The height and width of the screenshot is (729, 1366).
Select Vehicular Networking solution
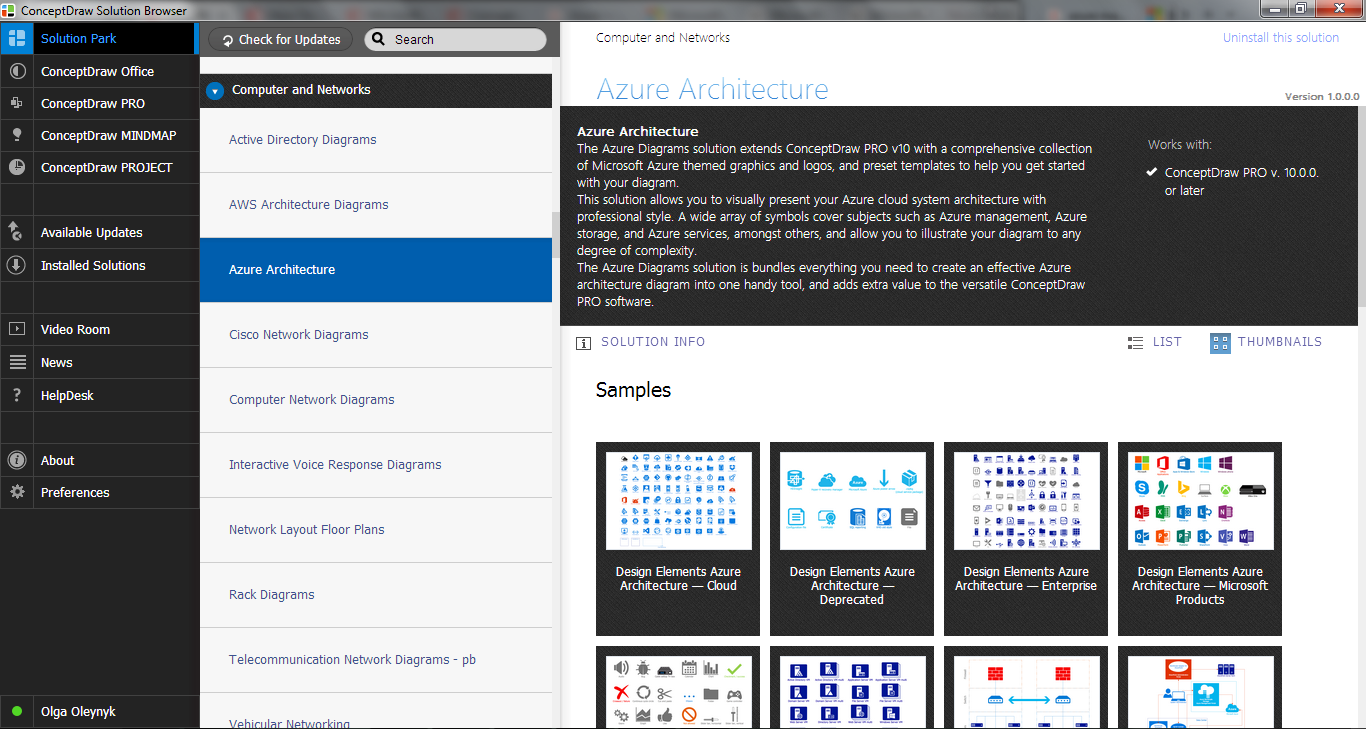pyautogui.click(x=376, y=710)
